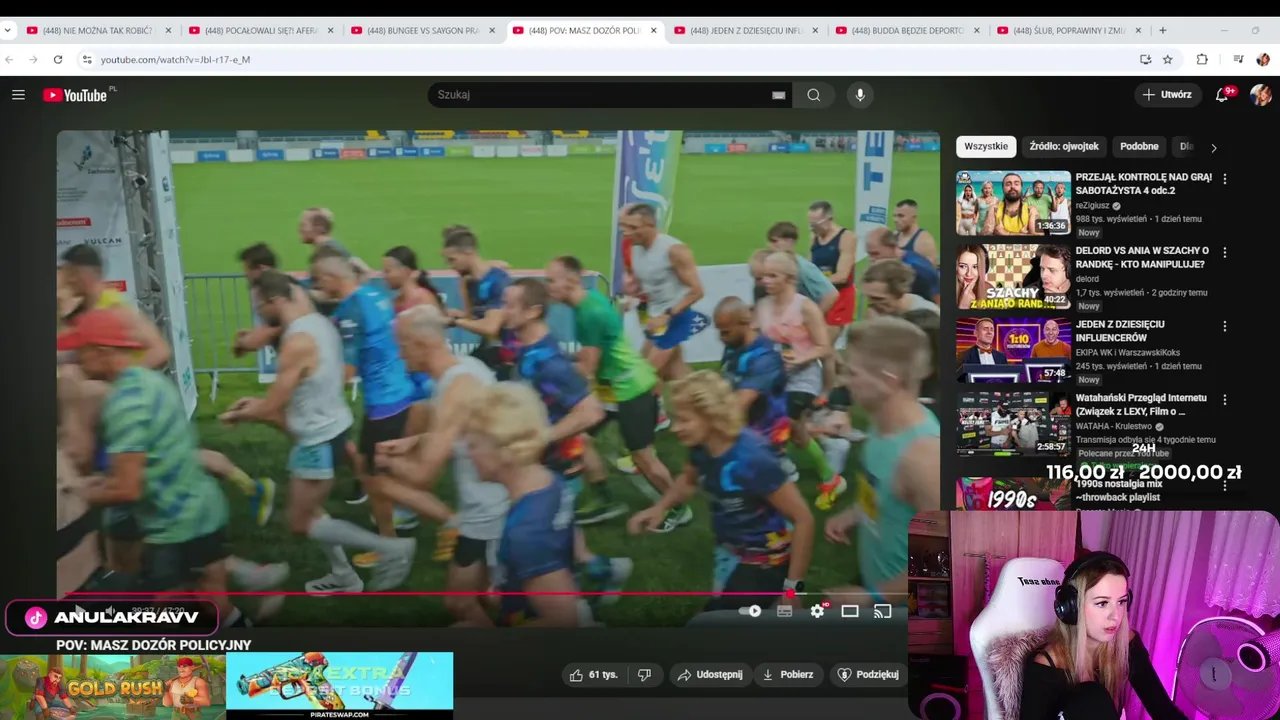Open Watahański Przegląd Internetu thumbnail
The image size is (1280, 720).
pyautogui.click(x=1013, y=423)
